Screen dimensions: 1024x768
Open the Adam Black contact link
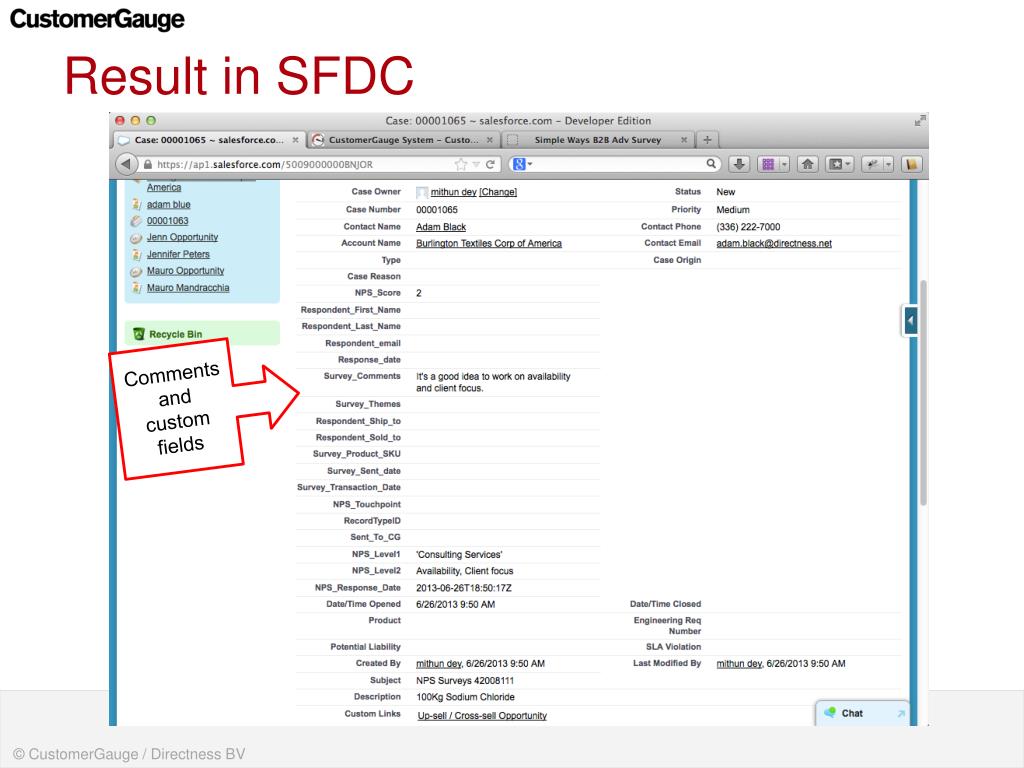(x=441, y=227)
